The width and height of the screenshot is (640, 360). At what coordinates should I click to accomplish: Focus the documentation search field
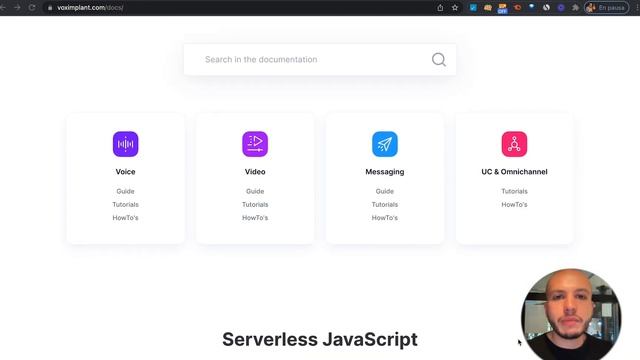click(320, 60)
